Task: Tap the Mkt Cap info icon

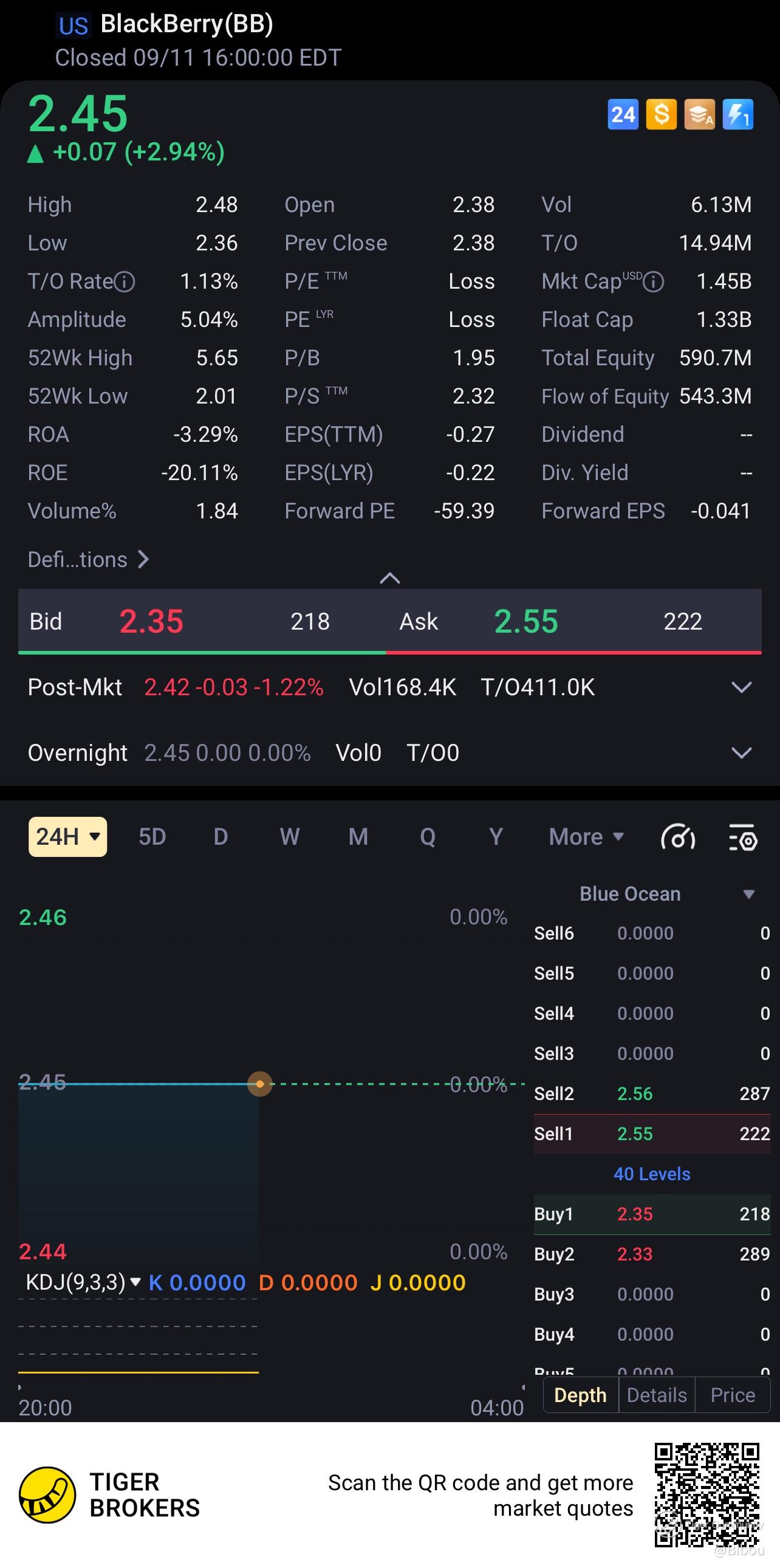Action: (654, 282)
